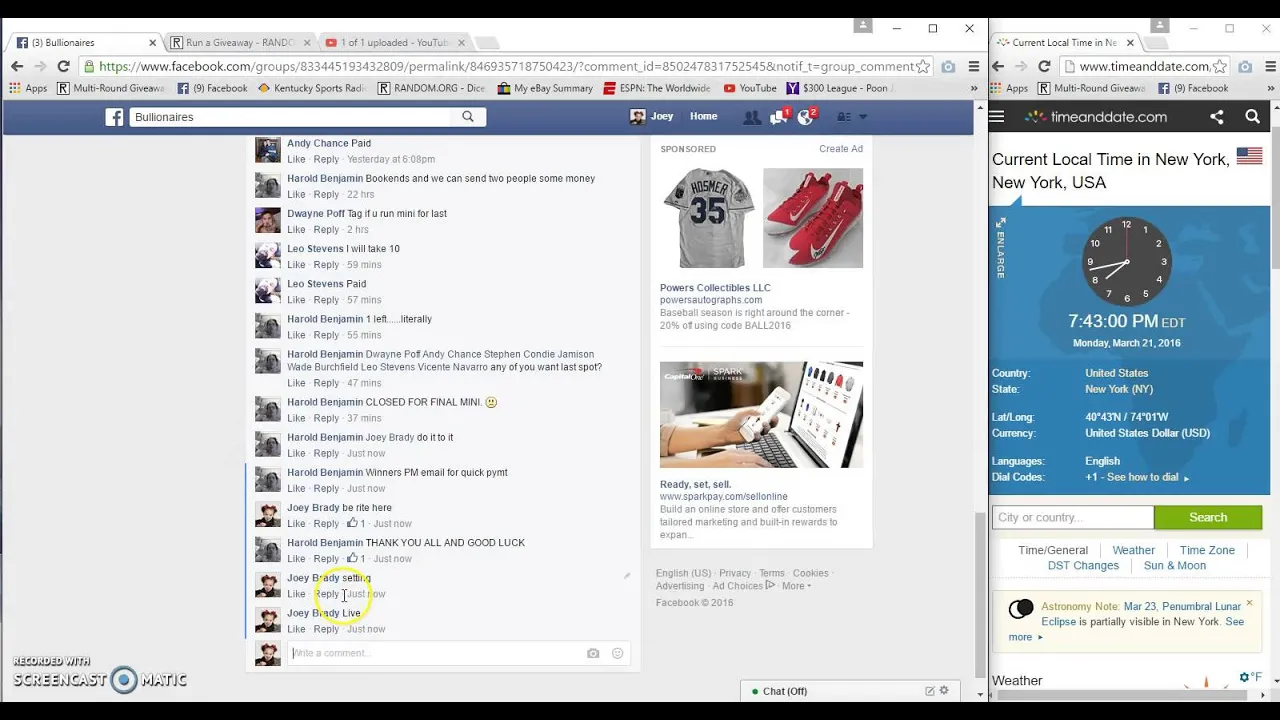Reload the timeanddate browser window
Screen dimensions: 1280x720
pos(1044,66)
